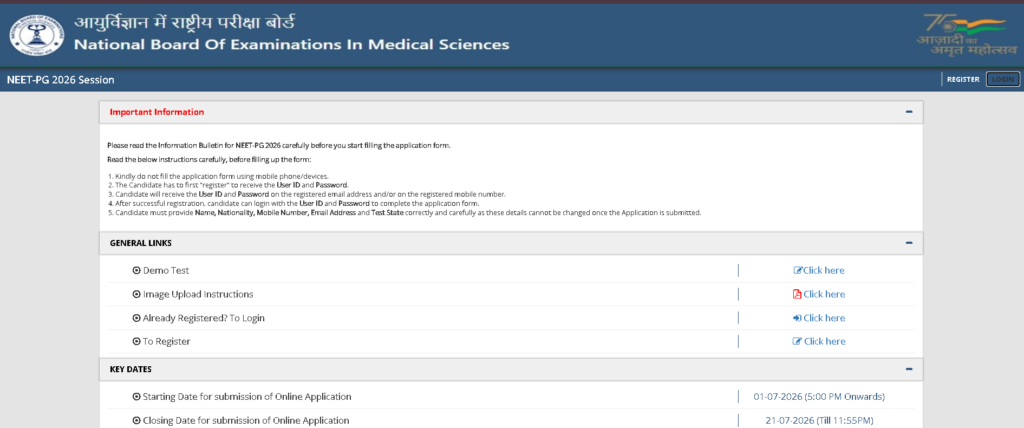Screen dimensions: 1024x428
Task: Click the Important Information header text
Action: (x=157, y=112)
